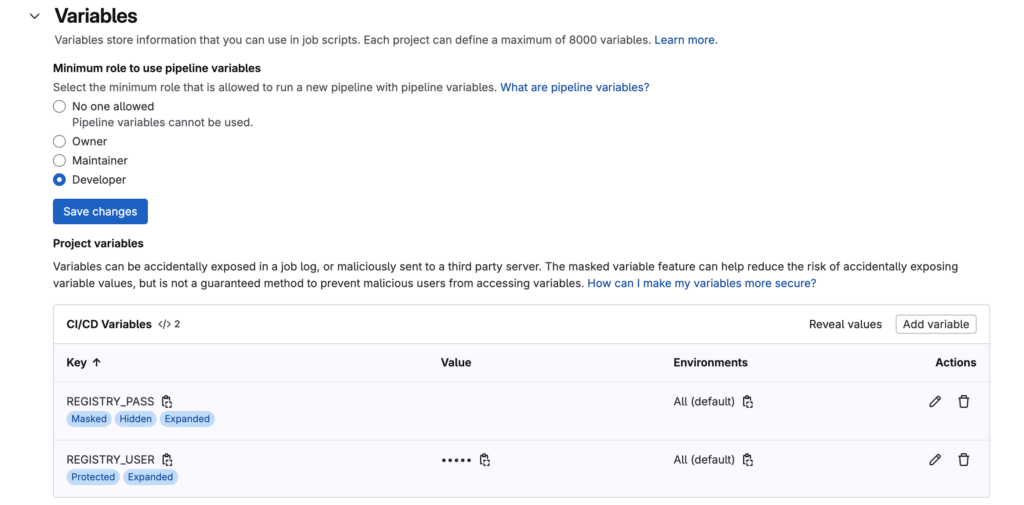Image resolution: width=1024 pixels, height=505 pixels.
Task: Open the 'Learn more' link
Action: pyautogui.click(x=685, y=40)
